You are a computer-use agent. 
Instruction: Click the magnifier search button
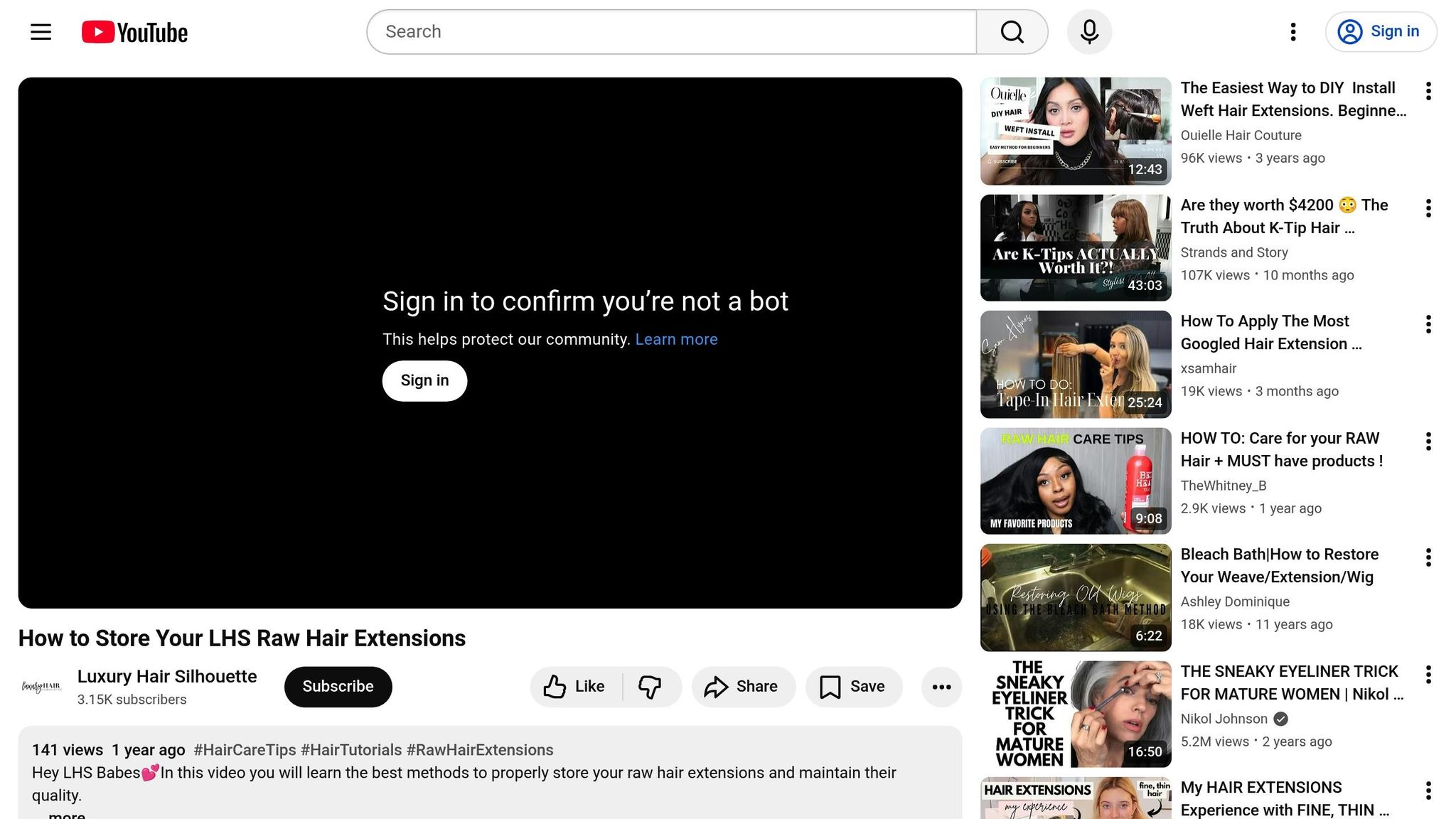(x=1012, y=32)
